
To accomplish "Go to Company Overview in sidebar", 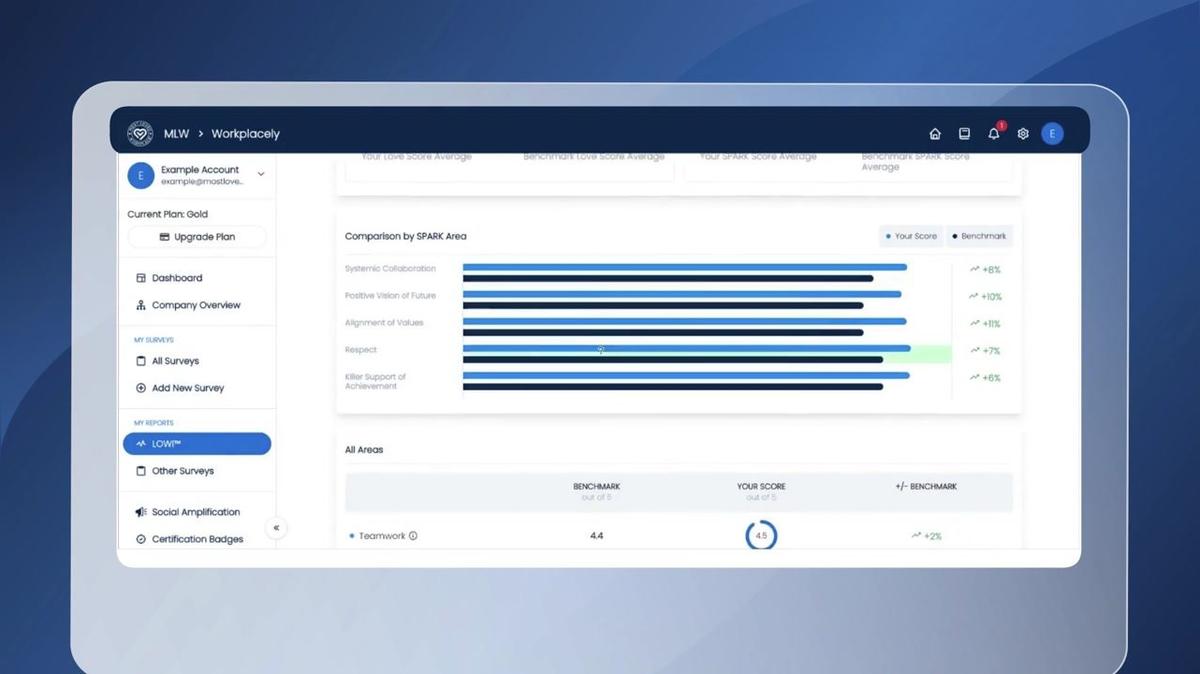I will [x=195, y=305].
